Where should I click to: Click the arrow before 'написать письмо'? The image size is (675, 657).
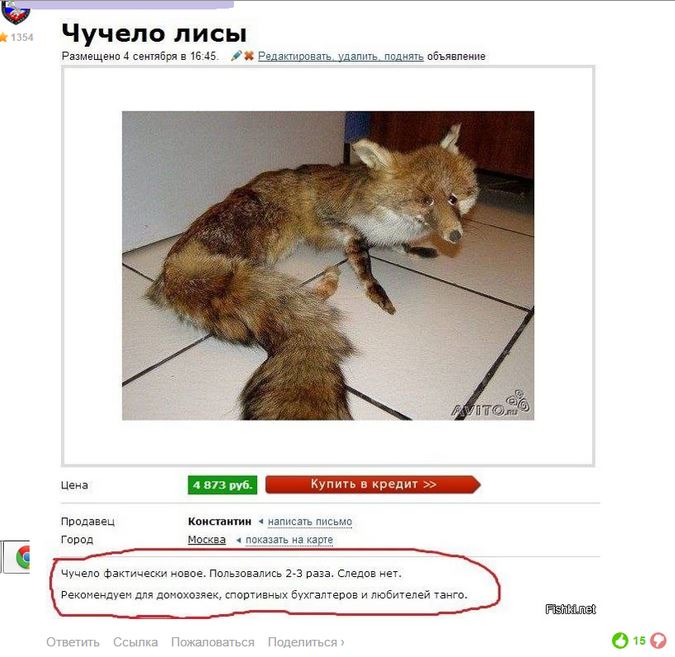[x=261, y=521]
